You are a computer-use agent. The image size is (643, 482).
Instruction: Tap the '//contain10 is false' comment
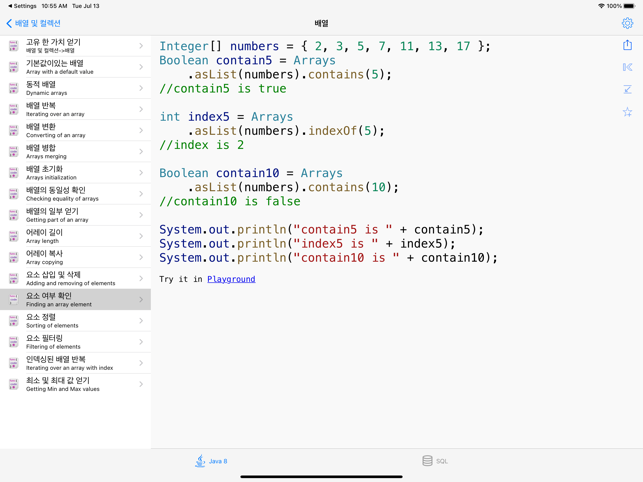pyautogui.click(x=230, y=201)
